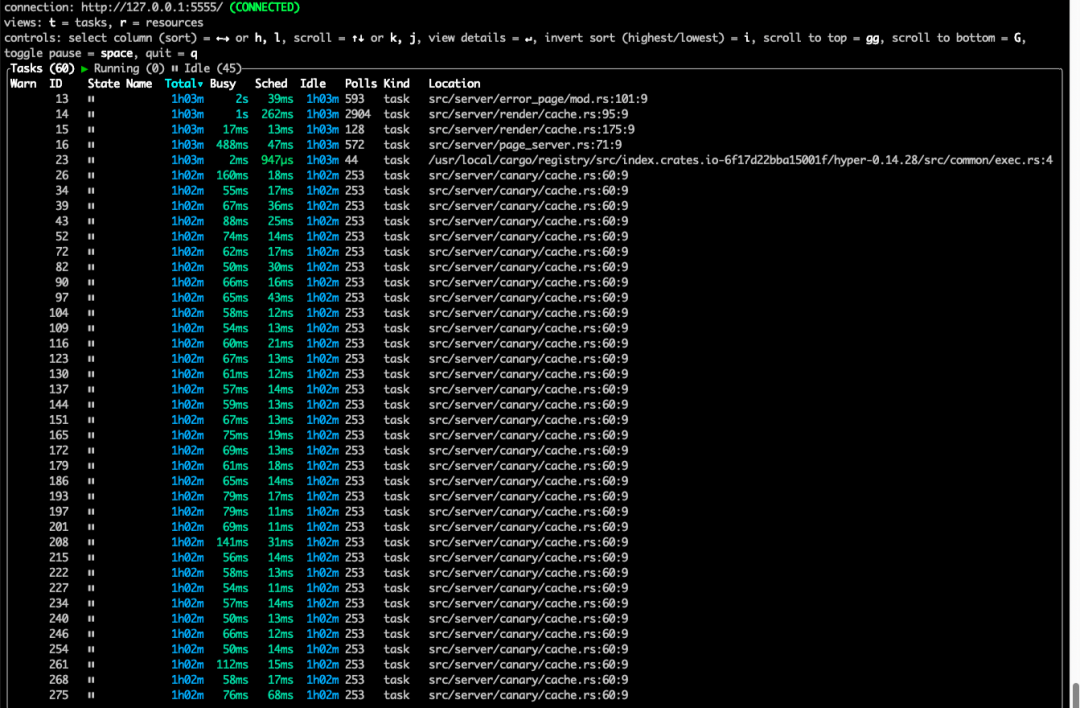Click the Warn column header

[x=23, y=84]
